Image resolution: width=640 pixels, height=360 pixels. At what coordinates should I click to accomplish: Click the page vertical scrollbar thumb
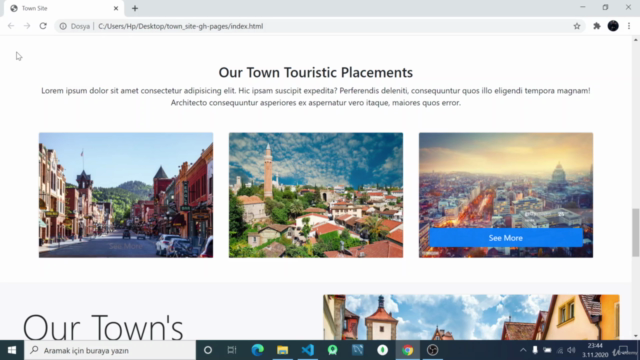coord(636,232)
